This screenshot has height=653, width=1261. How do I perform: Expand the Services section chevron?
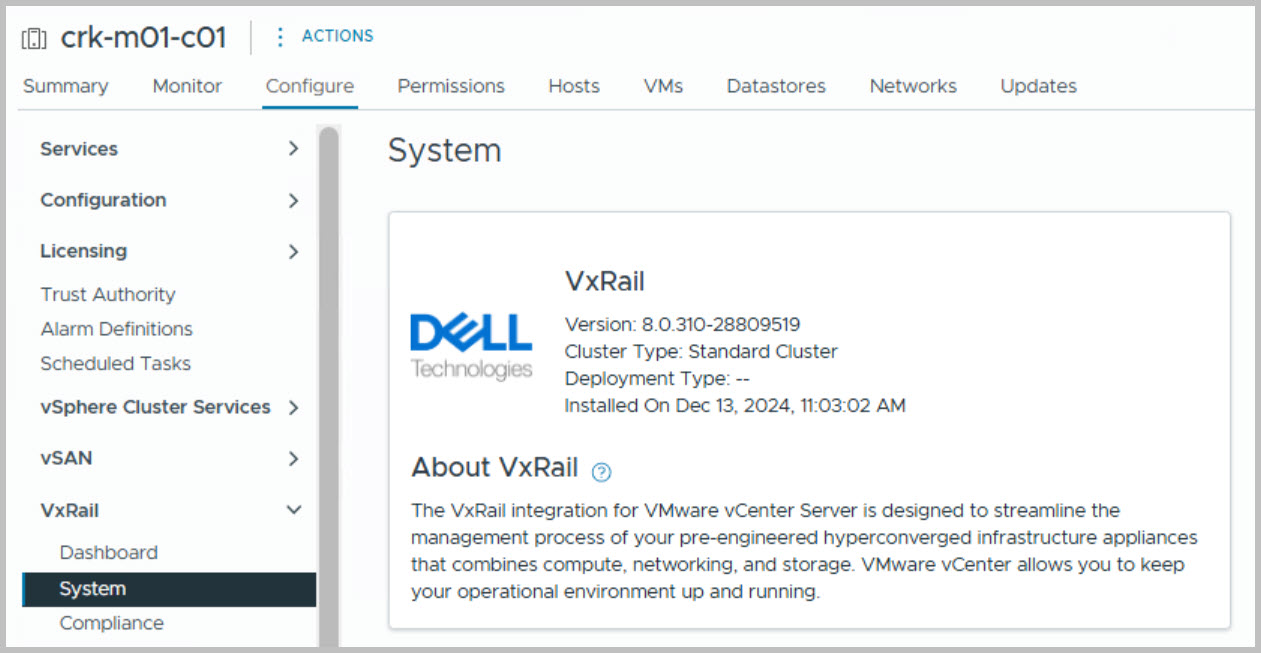point(293,149)
